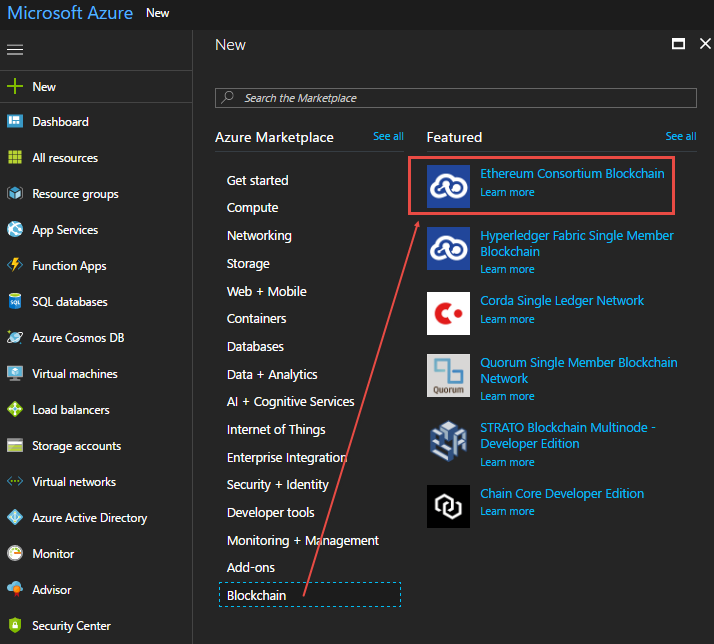Click See all for Featured
The width and height of the screenshot is (714, 644).
pos(680,136)
